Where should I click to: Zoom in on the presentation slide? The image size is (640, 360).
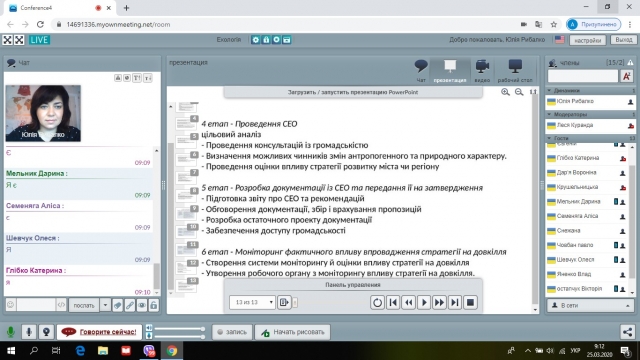tap(505, 92)
